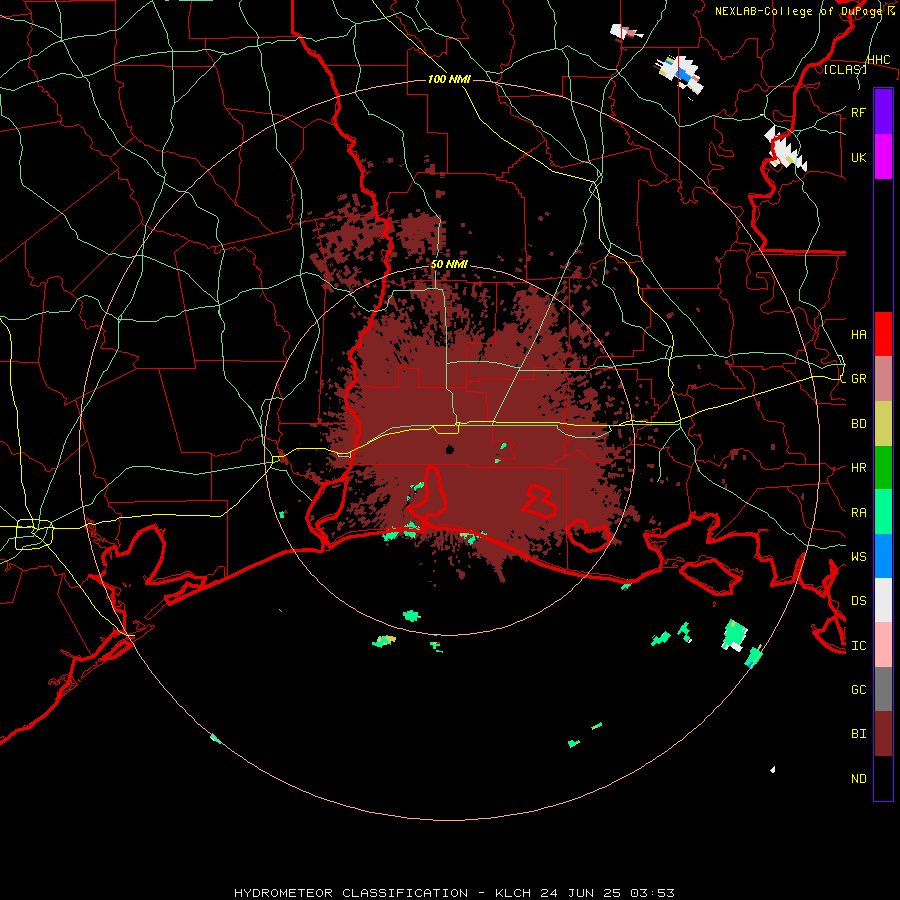Image resolution: width=900 pixels, height=900 pixels.
Task: Pick the RA bright green legend swatch
Action: [883, 512]
